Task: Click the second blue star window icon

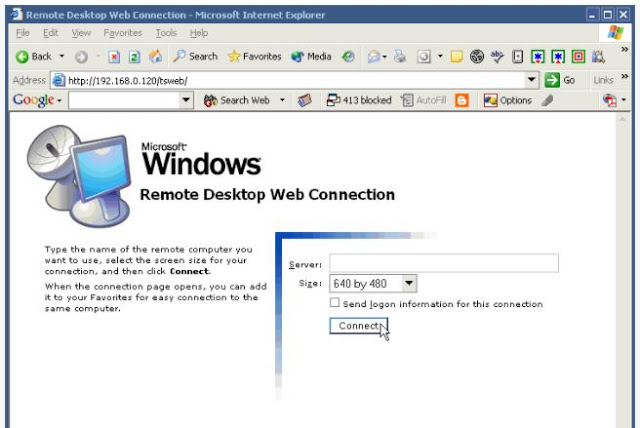Action: click(x=558, y=56)
